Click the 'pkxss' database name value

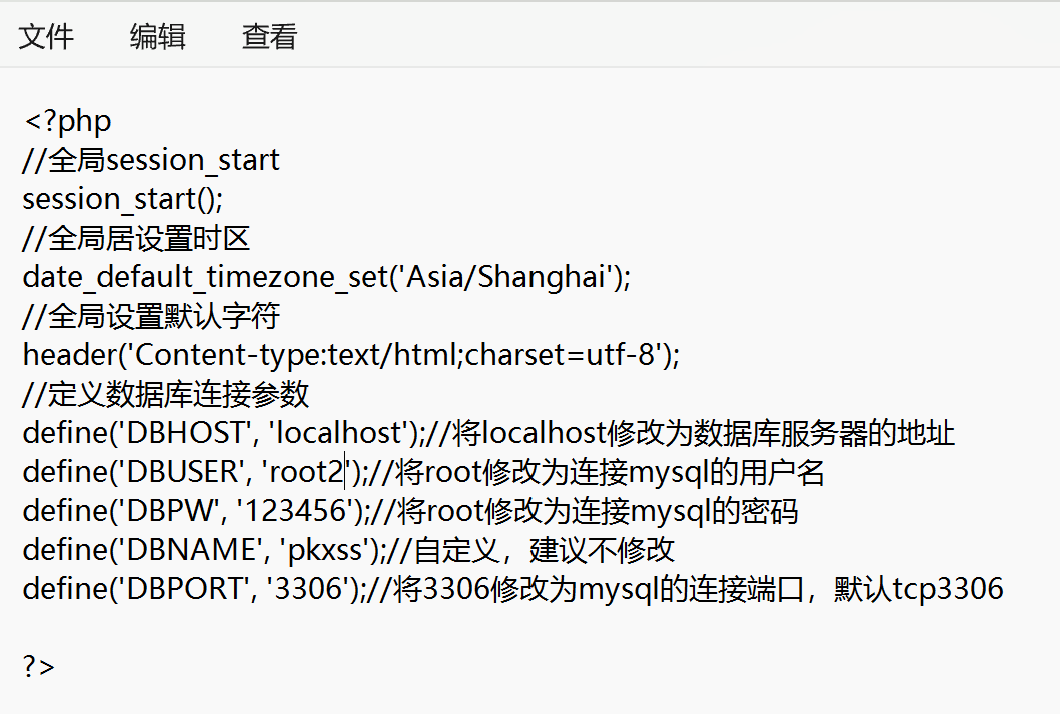click(x=325, y=550)
